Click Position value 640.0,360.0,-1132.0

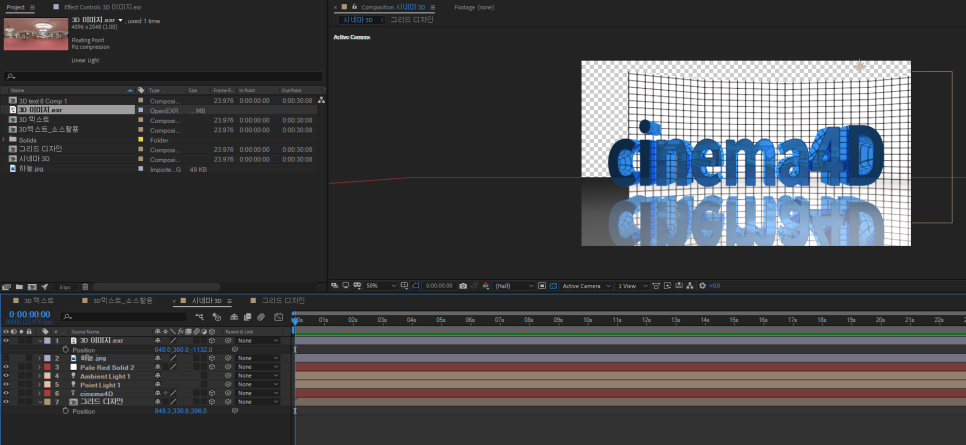coord(183,349)
